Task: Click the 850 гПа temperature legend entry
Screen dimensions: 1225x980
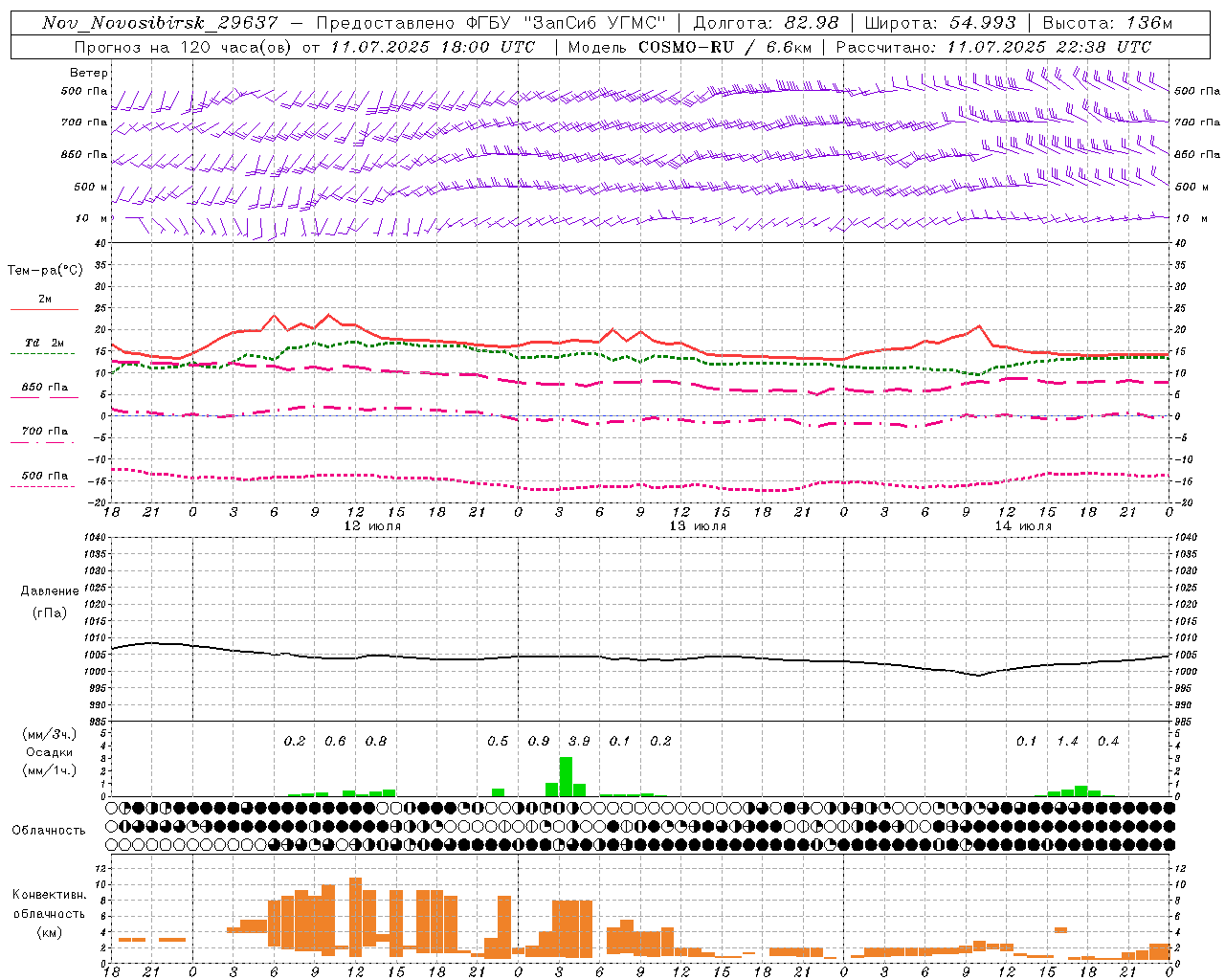Action: 45,388
